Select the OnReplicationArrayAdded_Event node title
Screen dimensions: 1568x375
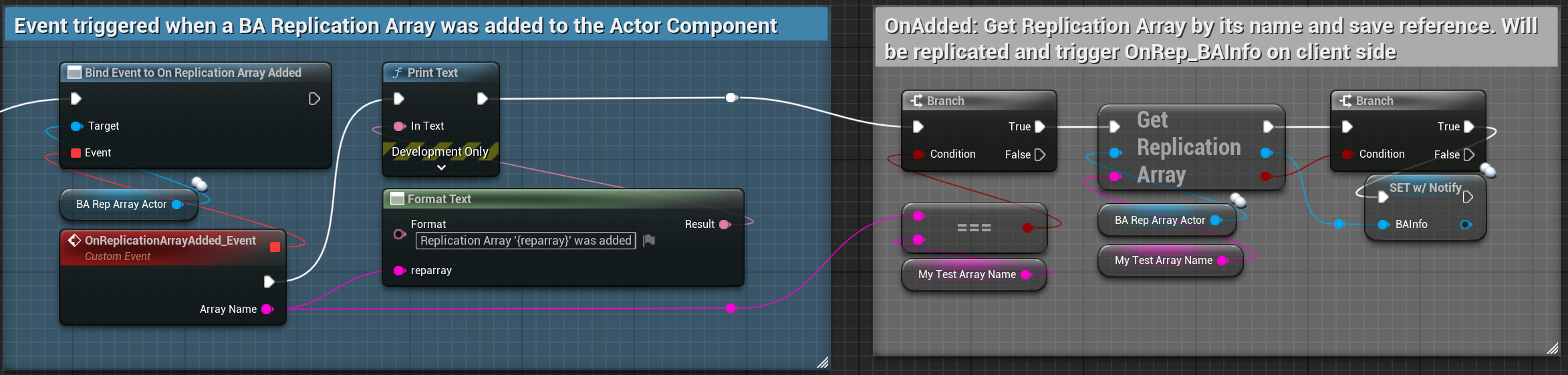pos(170,241)
